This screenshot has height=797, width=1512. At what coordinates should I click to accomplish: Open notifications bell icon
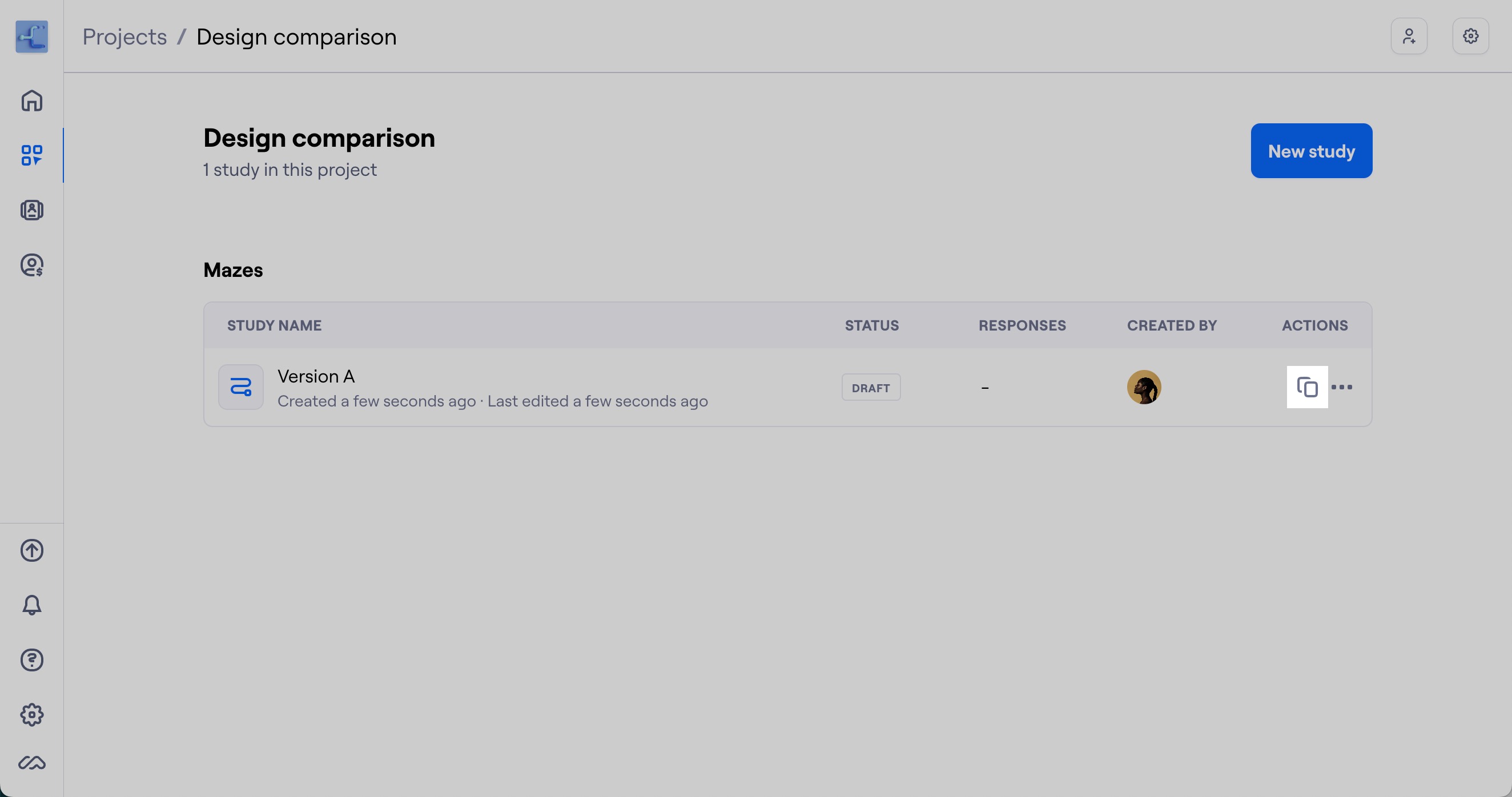click(32, 605)
